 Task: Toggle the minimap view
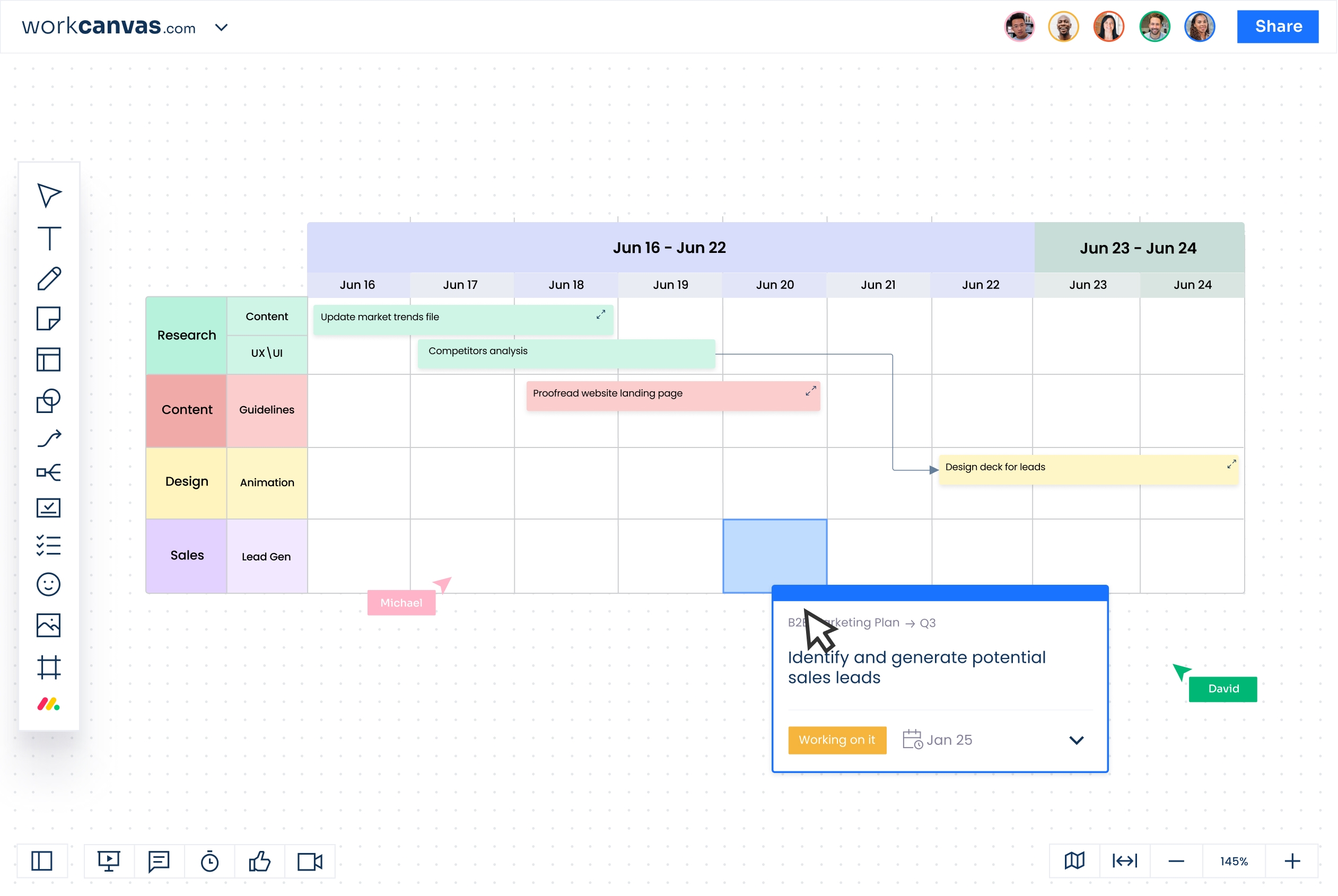point(1074,861)
